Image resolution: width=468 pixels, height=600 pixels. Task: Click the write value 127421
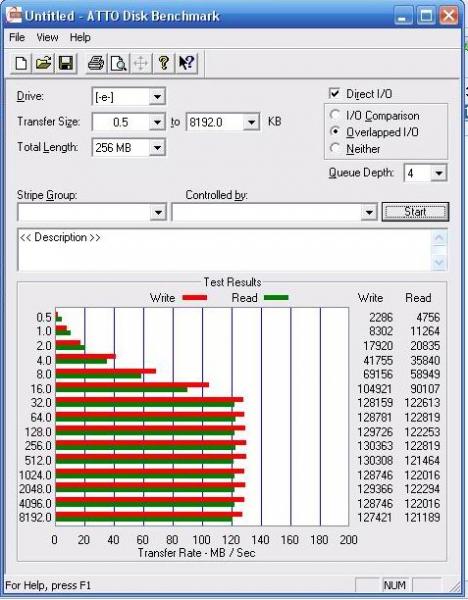(375, 517)
